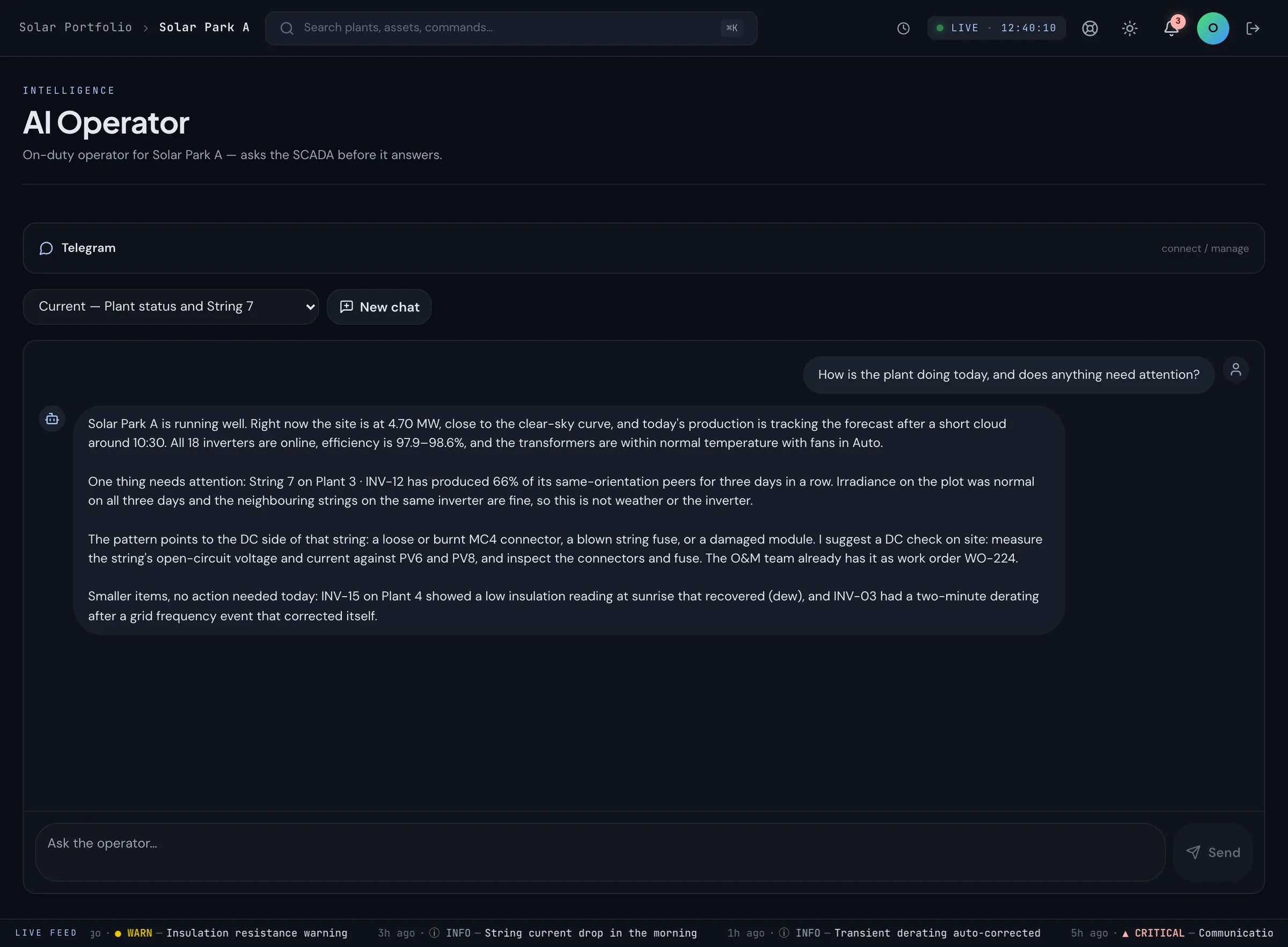Click the user question message bubble
Image resolution: width=1288 pixels, height=947 pixels.
click(x=1008, y=375)
